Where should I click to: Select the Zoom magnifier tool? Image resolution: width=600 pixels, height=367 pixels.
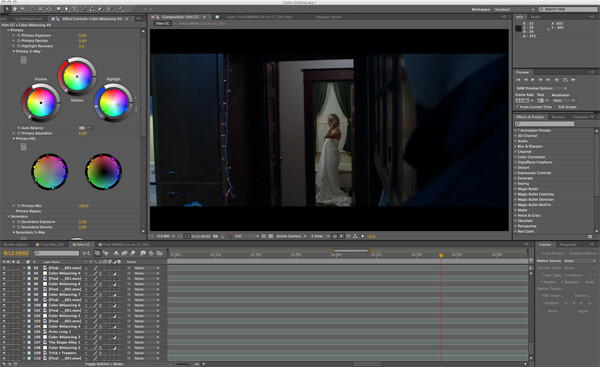(x=23, y=9)
